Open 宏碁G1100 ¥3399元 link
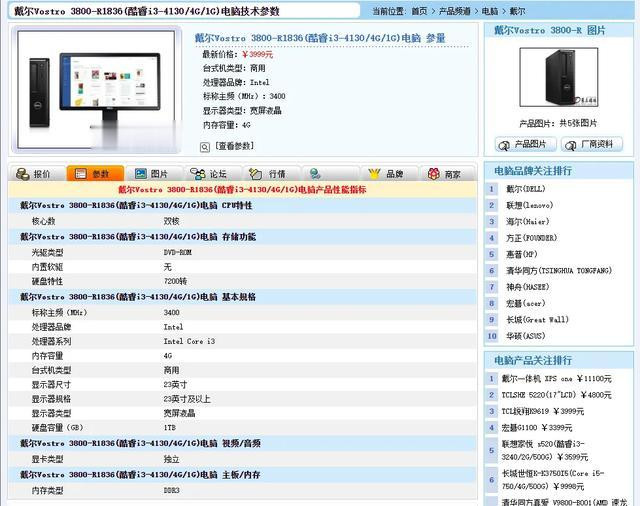This screenshot has width=640, height=506. click(537, 428)
